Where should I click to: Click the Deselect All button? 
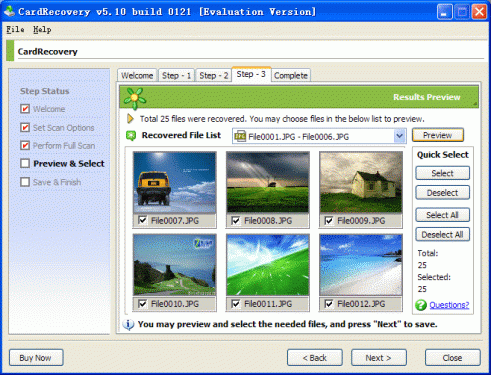[442, 234]
